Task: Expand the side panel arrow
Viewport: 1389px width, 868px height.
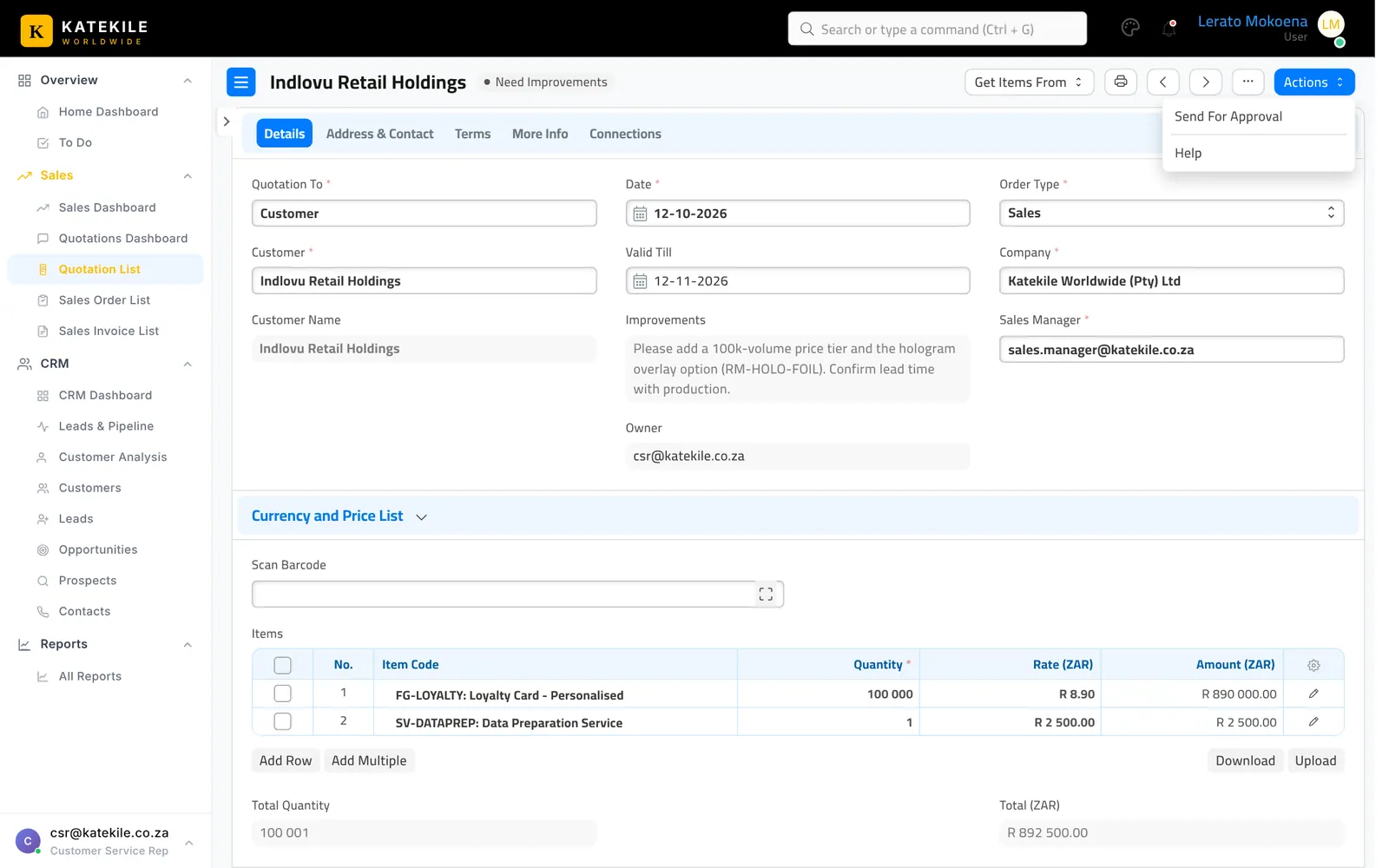Action: (226, 122)
